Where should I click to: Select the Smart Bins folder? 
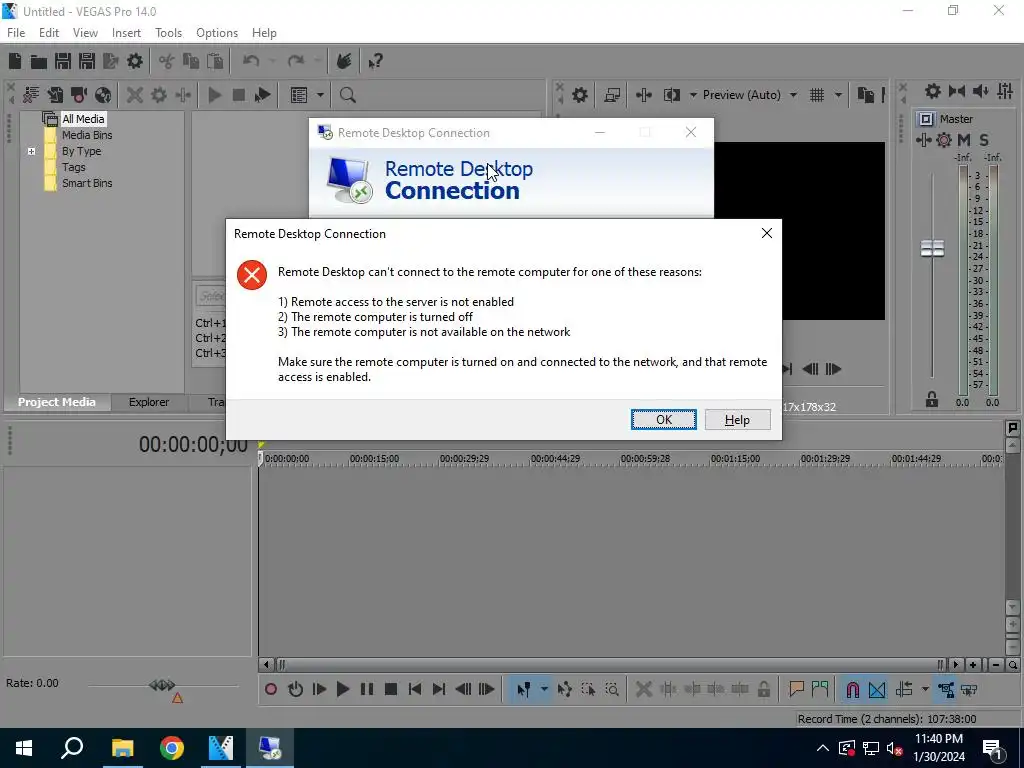point(87,184)
